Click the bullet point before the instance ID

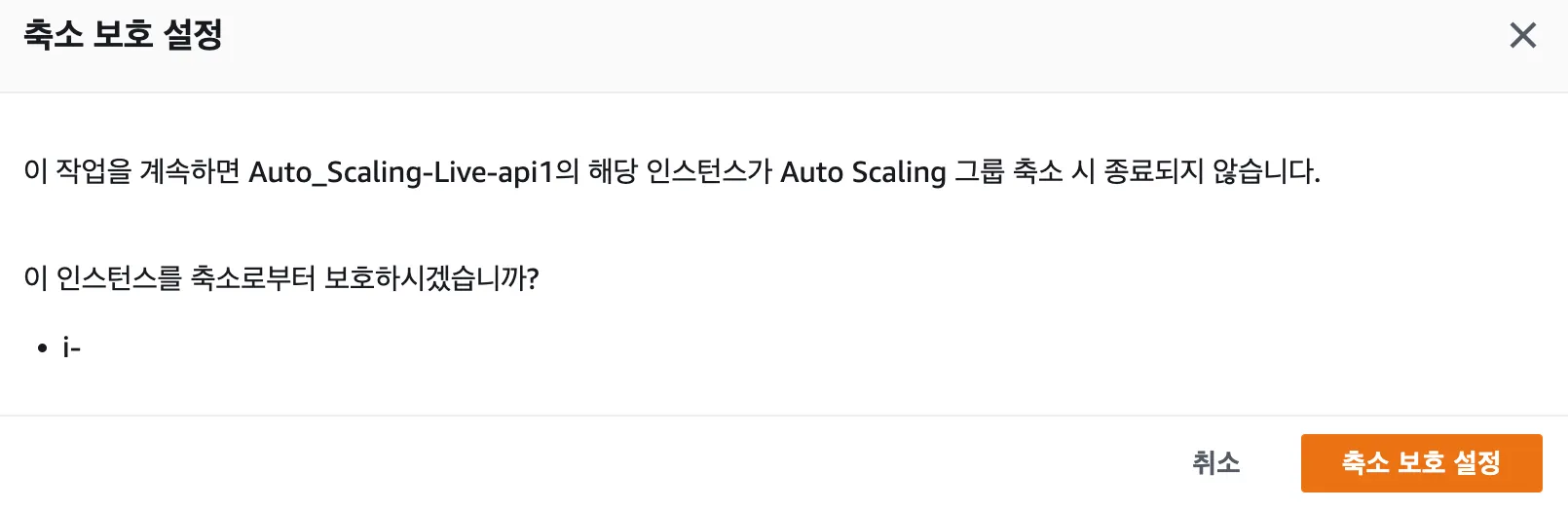tap(42, 347)
